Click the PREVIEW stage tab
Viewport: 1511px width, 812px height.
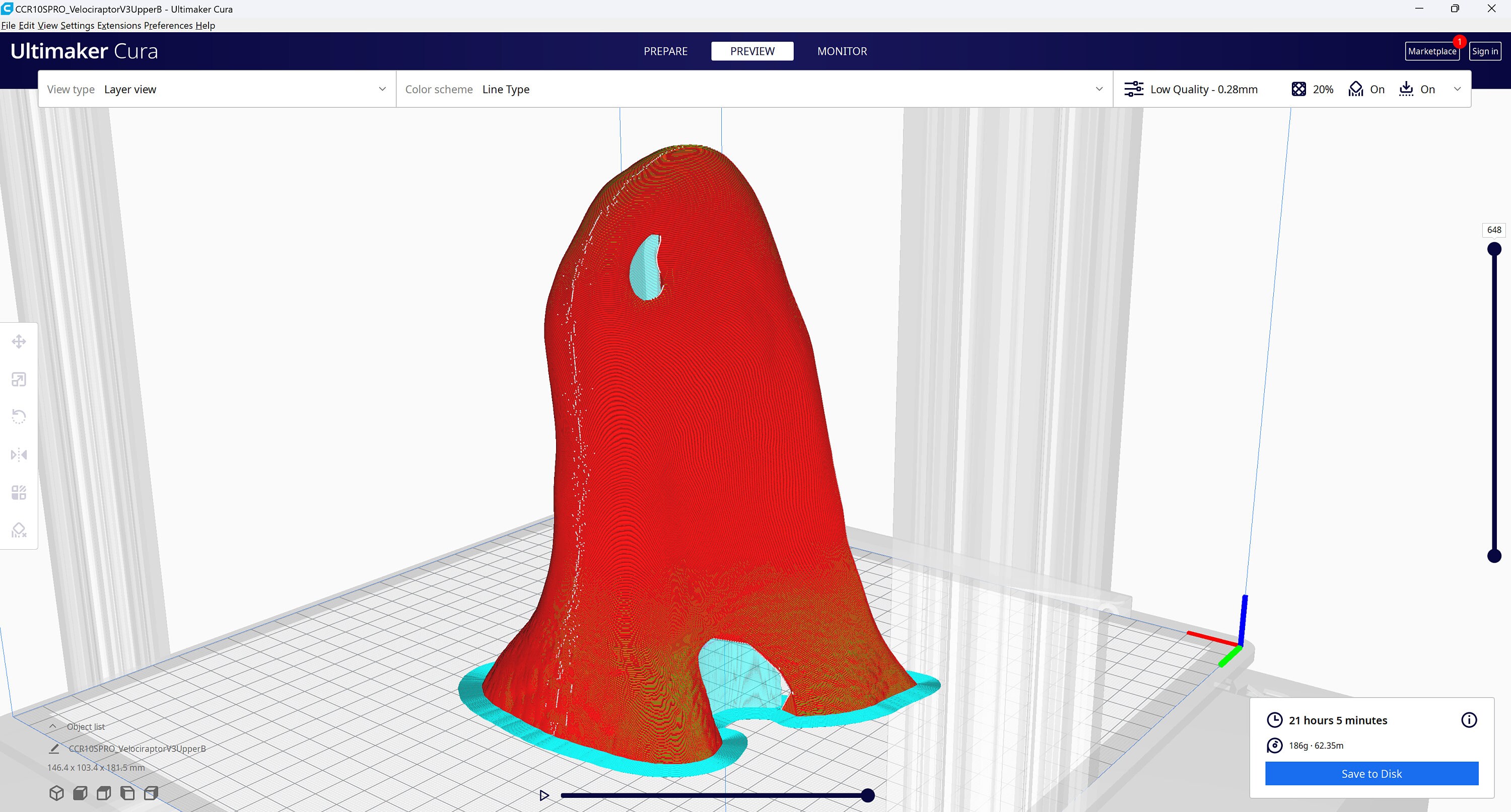click(752, 51)
